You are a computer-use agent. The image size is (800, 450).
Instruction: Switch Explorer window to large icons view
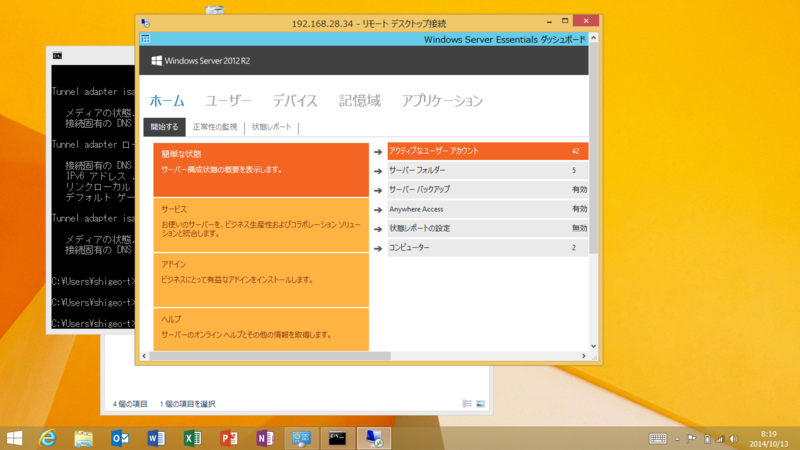(x=480, y=404)
